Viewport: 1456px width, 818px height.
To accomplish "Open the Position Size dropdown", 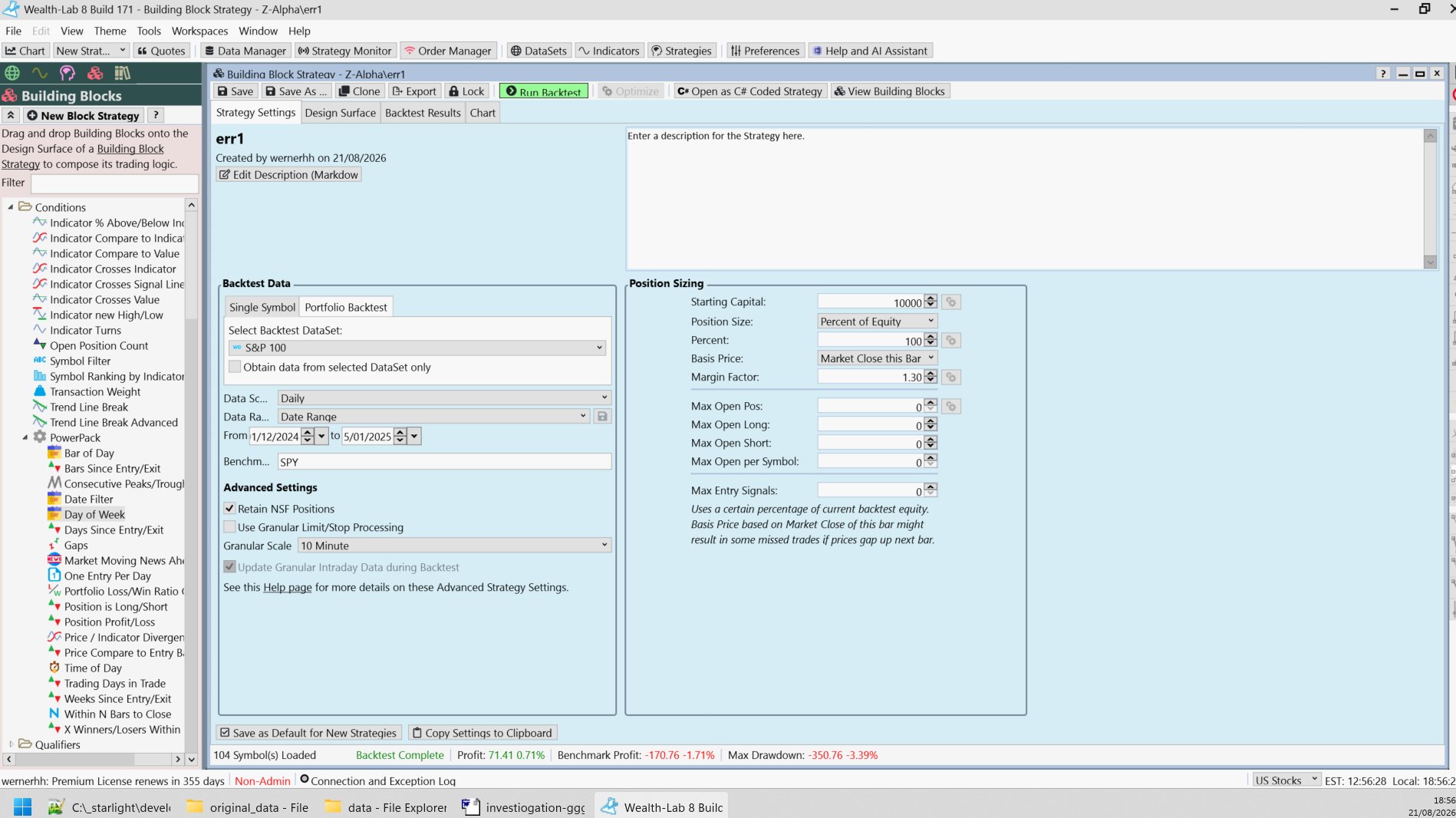I will coord(878,322).
